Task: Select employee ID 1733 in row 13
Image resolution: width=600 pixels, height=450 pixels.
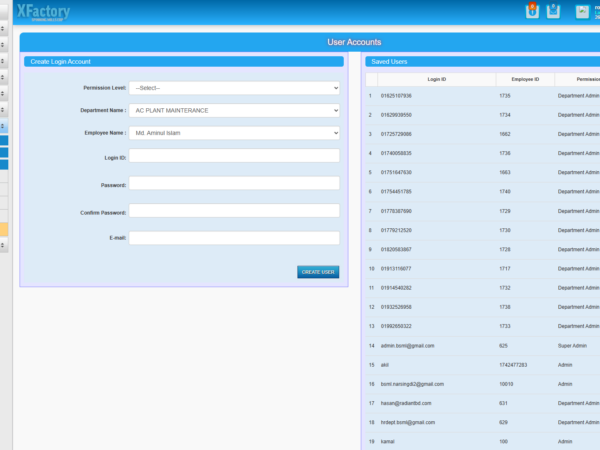Action: click(x=505, y=326)
